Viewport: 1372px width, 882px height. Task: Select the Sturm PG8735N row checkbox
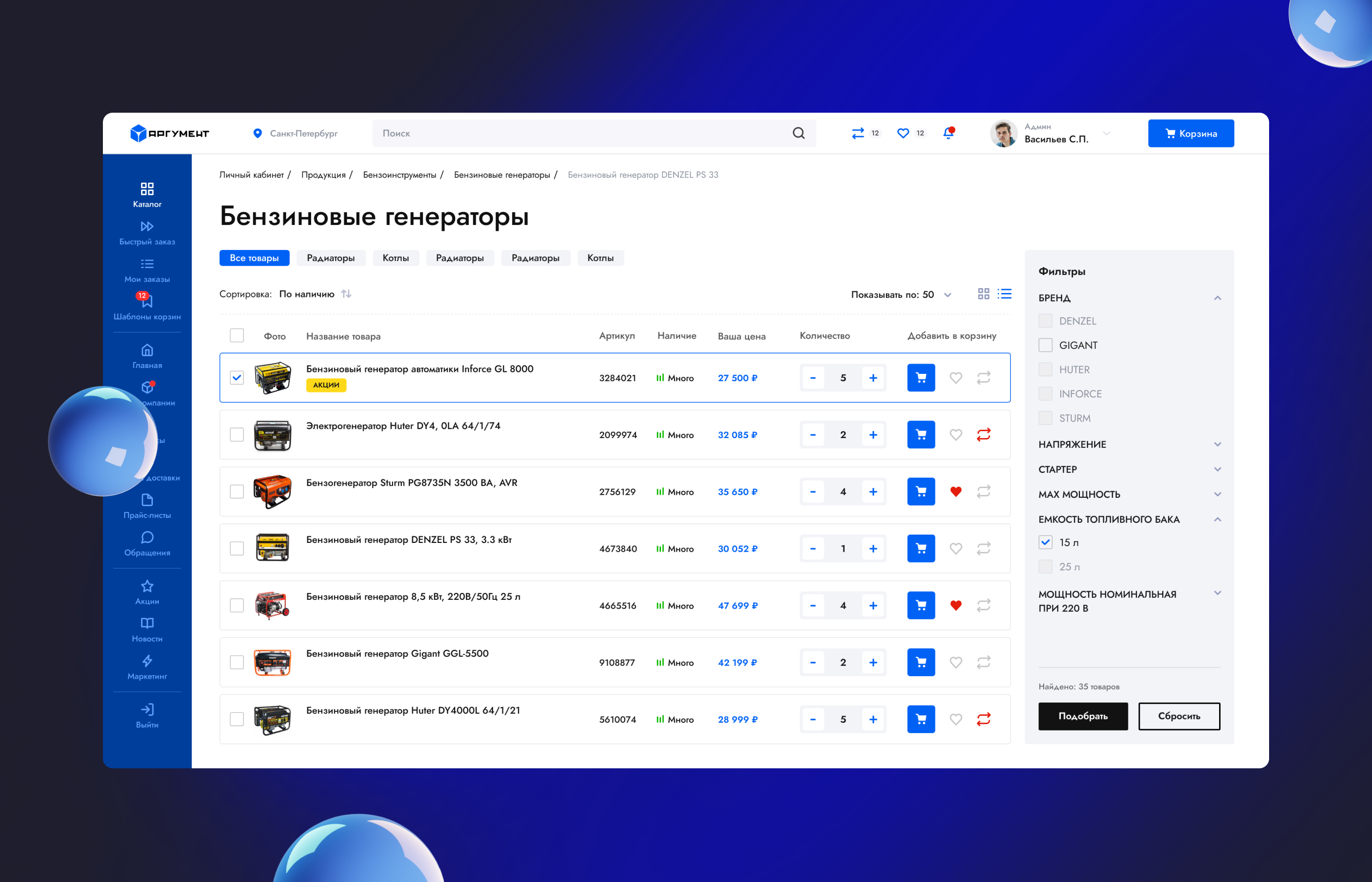pos(237,491)
